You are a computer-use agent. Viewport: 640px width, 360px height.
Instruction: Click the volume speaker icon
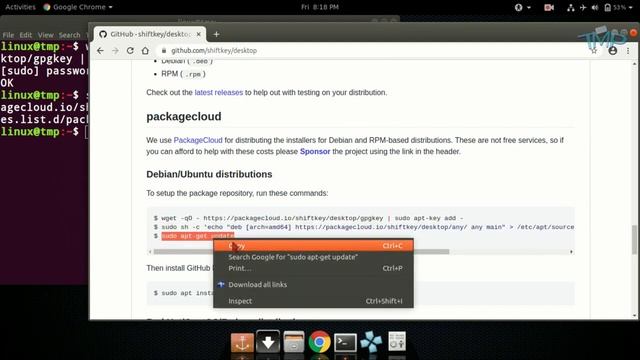pyautogui.click(x=595, y=7)
